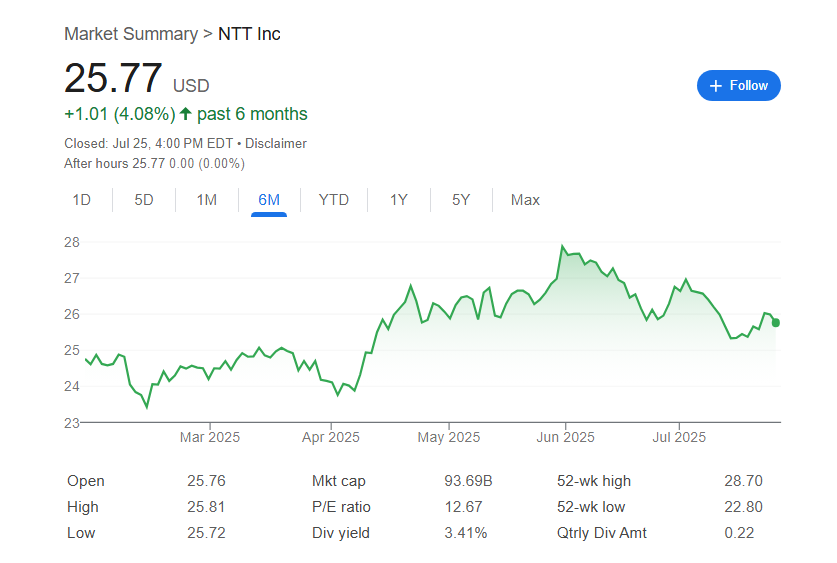This screenshot has width=837, height=563.
Task: Click the Jul 2025 axis label
Action: [679, 437]
